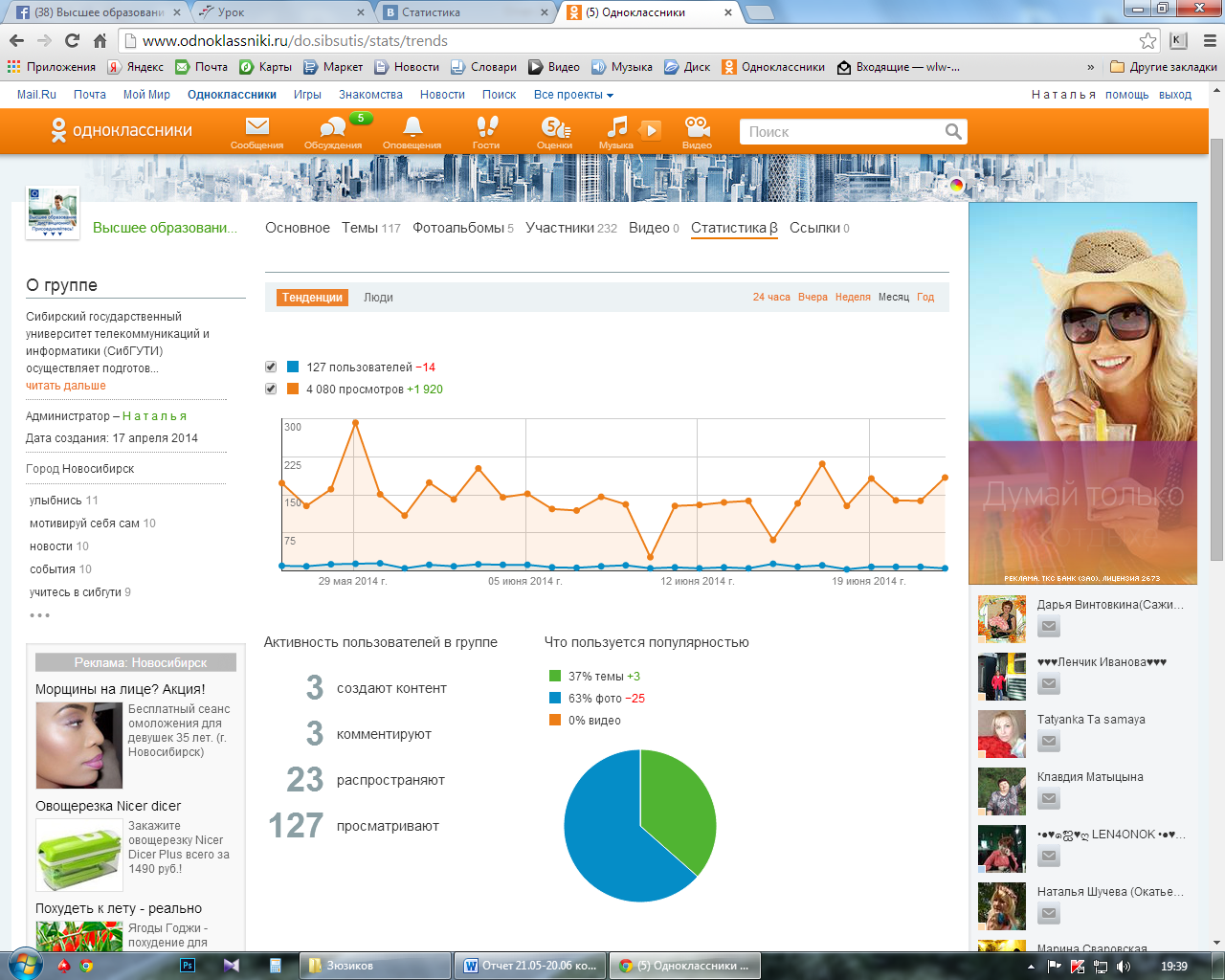
Task: Expand the Все проекты dropdown
Action: point(573,95)
